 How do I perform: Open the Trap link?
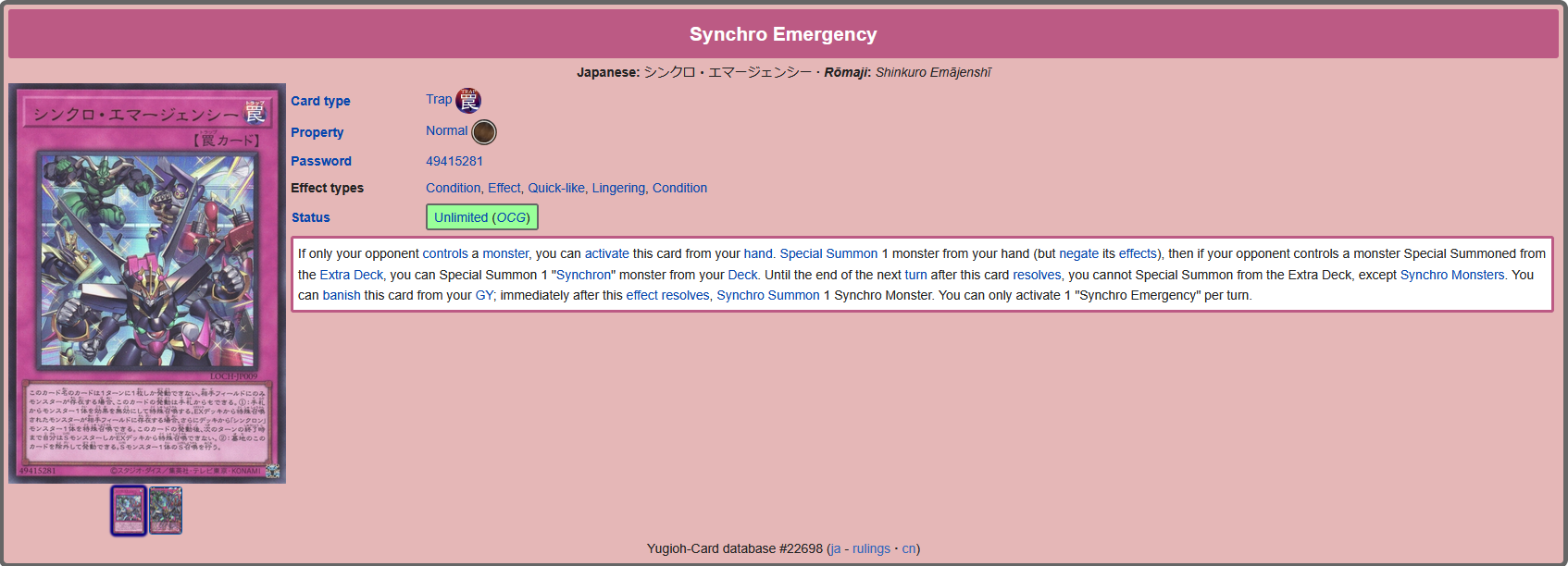(x=439, y=99)
